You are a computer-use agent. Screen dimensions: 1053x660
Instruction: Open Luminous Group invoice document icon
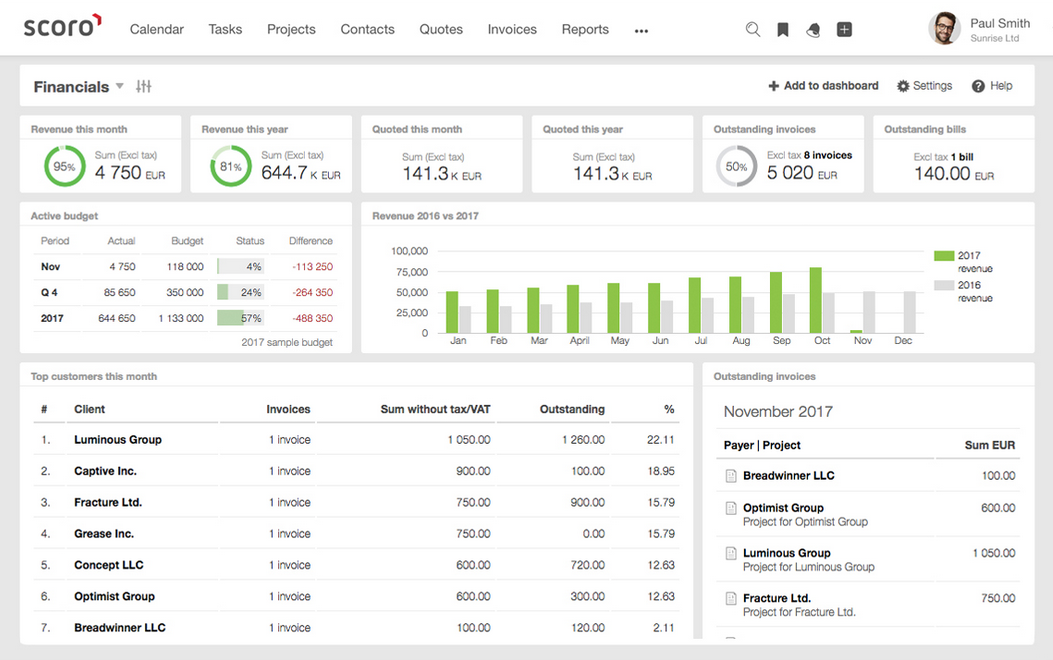[731, 553]
